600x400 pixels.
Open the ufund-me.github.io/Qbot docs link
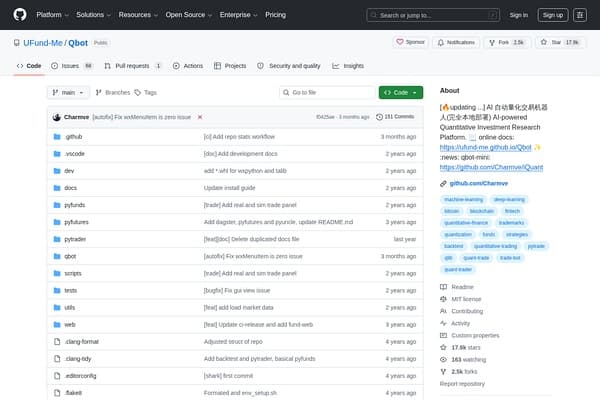click(x=485, y=147)
